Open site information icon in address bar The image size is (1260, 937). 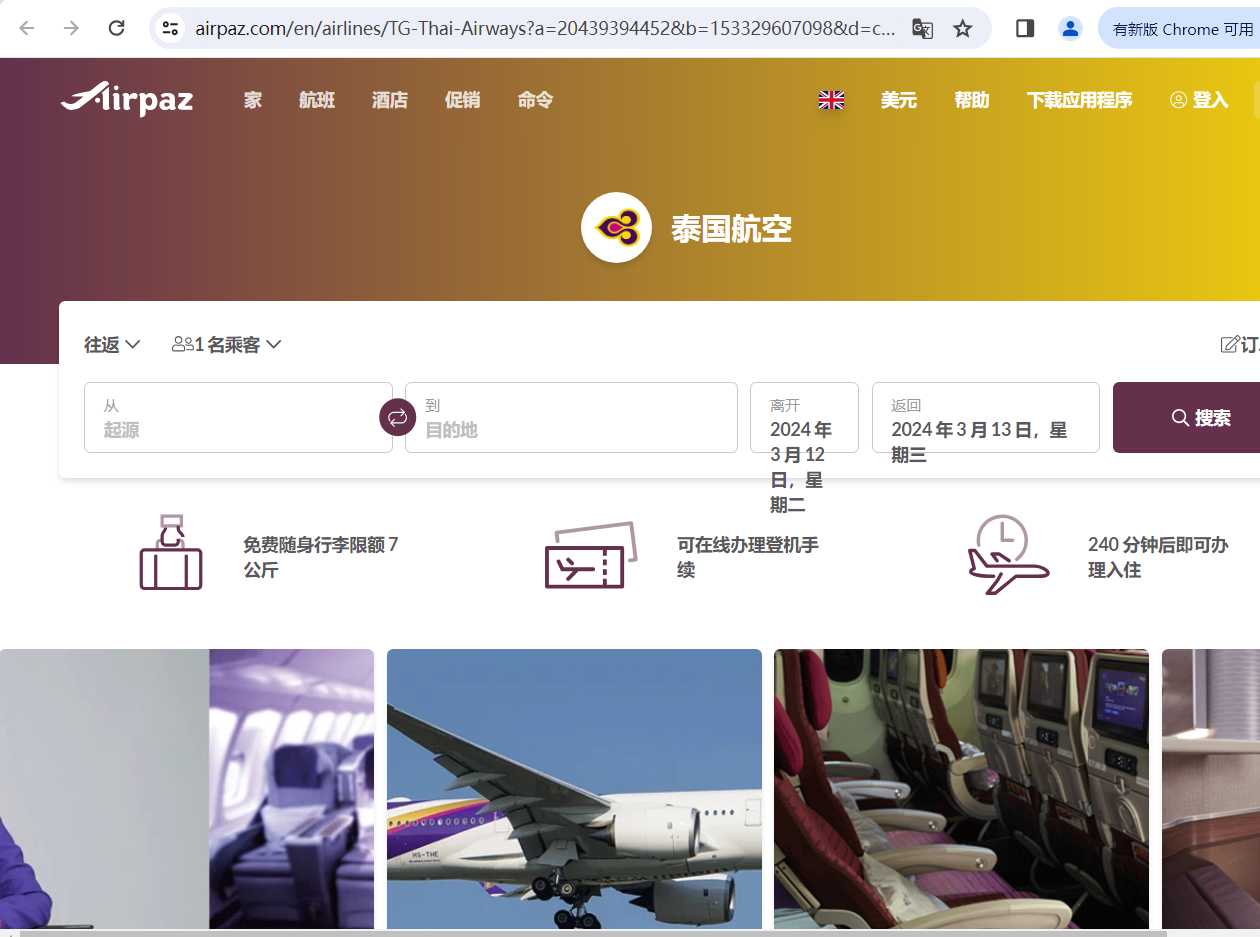click(171, 28)
